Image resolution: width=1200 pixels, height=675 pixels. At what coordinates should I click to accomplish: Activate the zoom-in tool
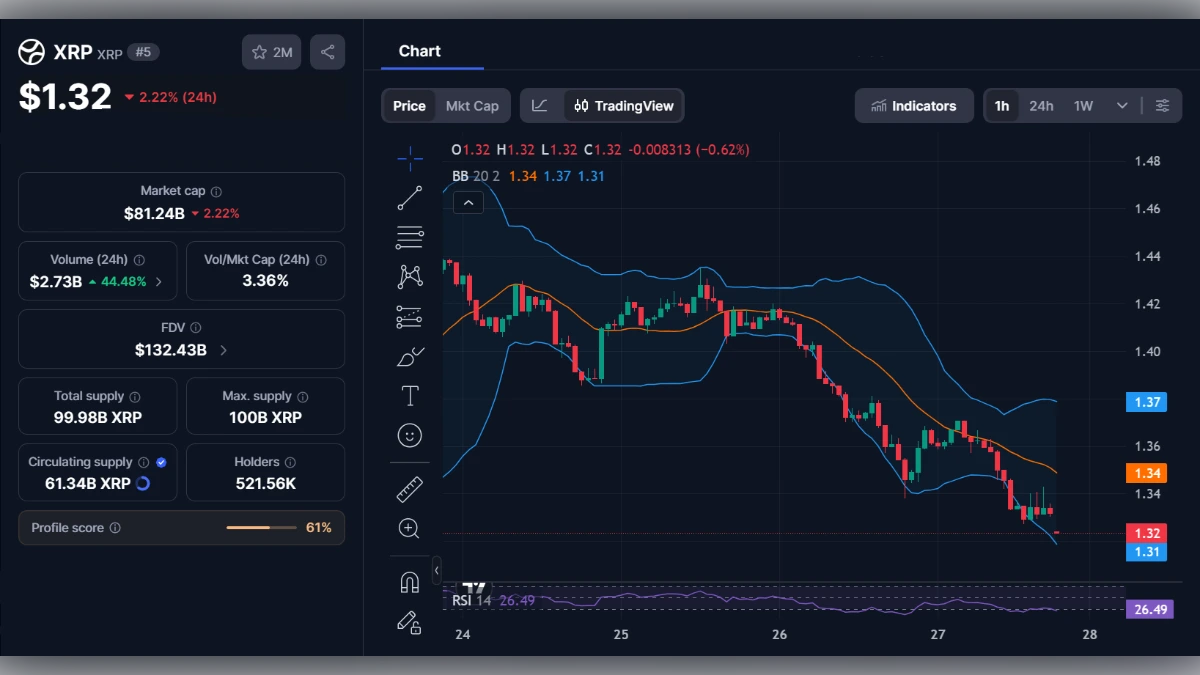(x=410, y=528)
